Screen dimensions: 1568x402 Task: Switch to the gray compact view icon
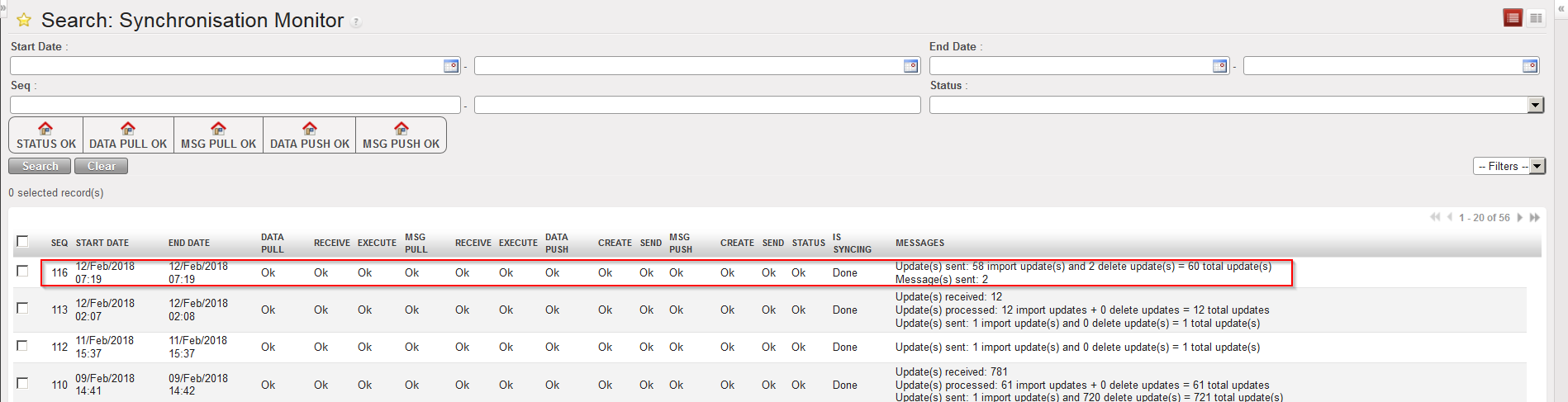point(1536,18)
